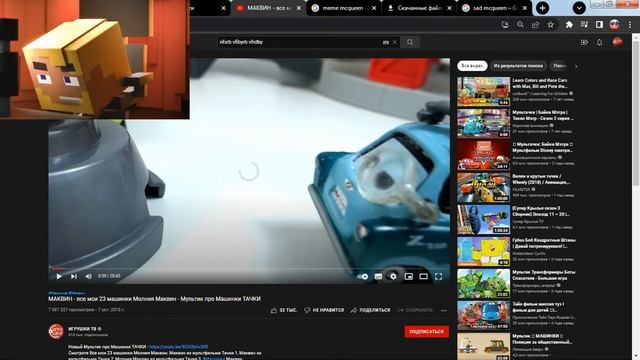Open the miniplayer mode
The height and width of the screenshot is (360, 640).
(x=409, y=276)
